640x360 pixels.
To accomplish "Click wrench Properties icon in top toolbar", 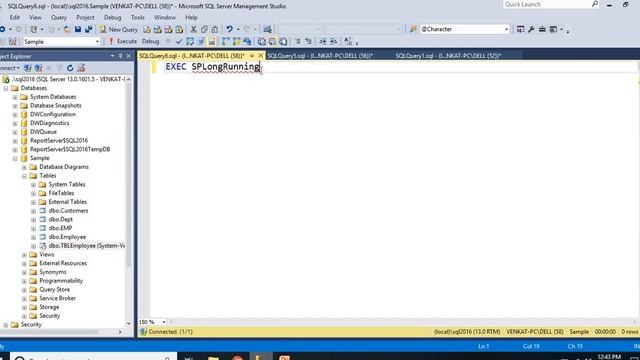I will 531,29.
